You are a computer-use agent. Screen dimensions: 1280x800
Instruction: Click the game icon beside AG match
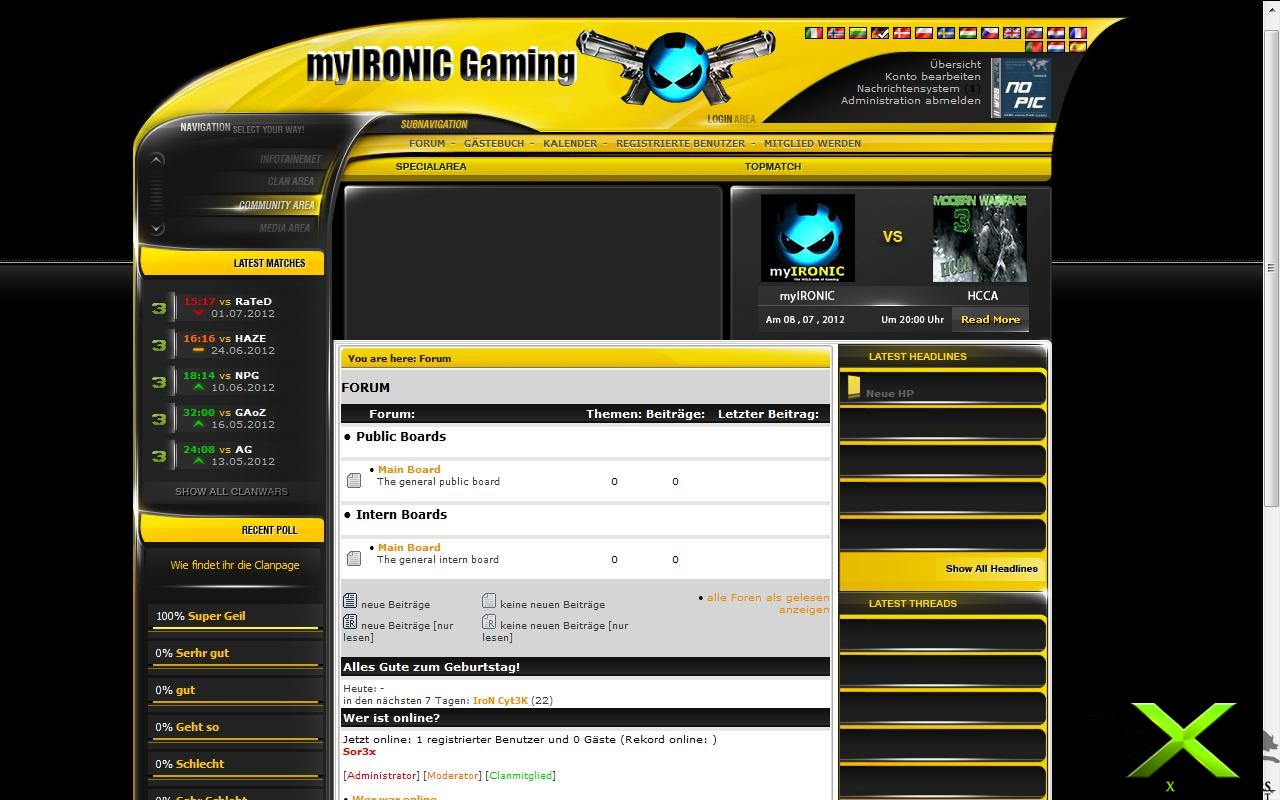click(158, 456)
